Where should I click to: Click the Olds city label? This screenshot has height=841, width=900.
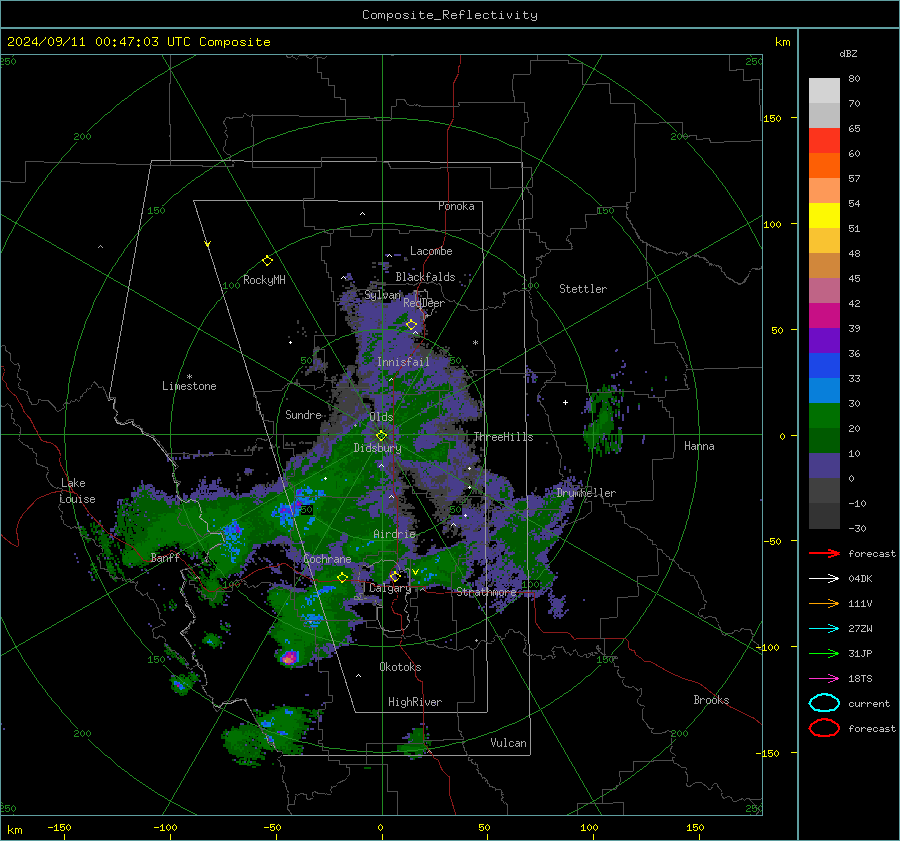pos(381,417)
